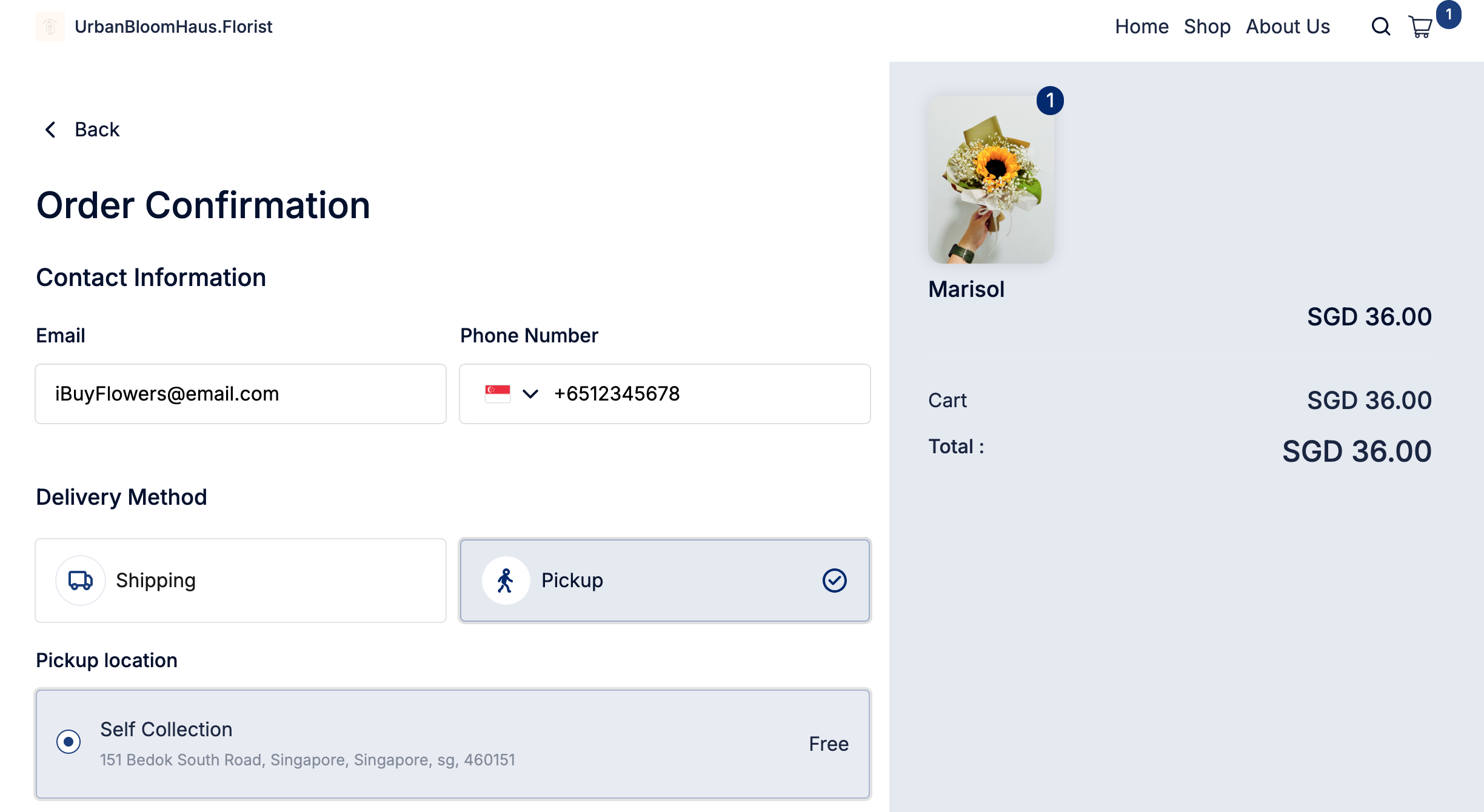Click the UrbanBloomHaus logo image

[x=50, y=27]
